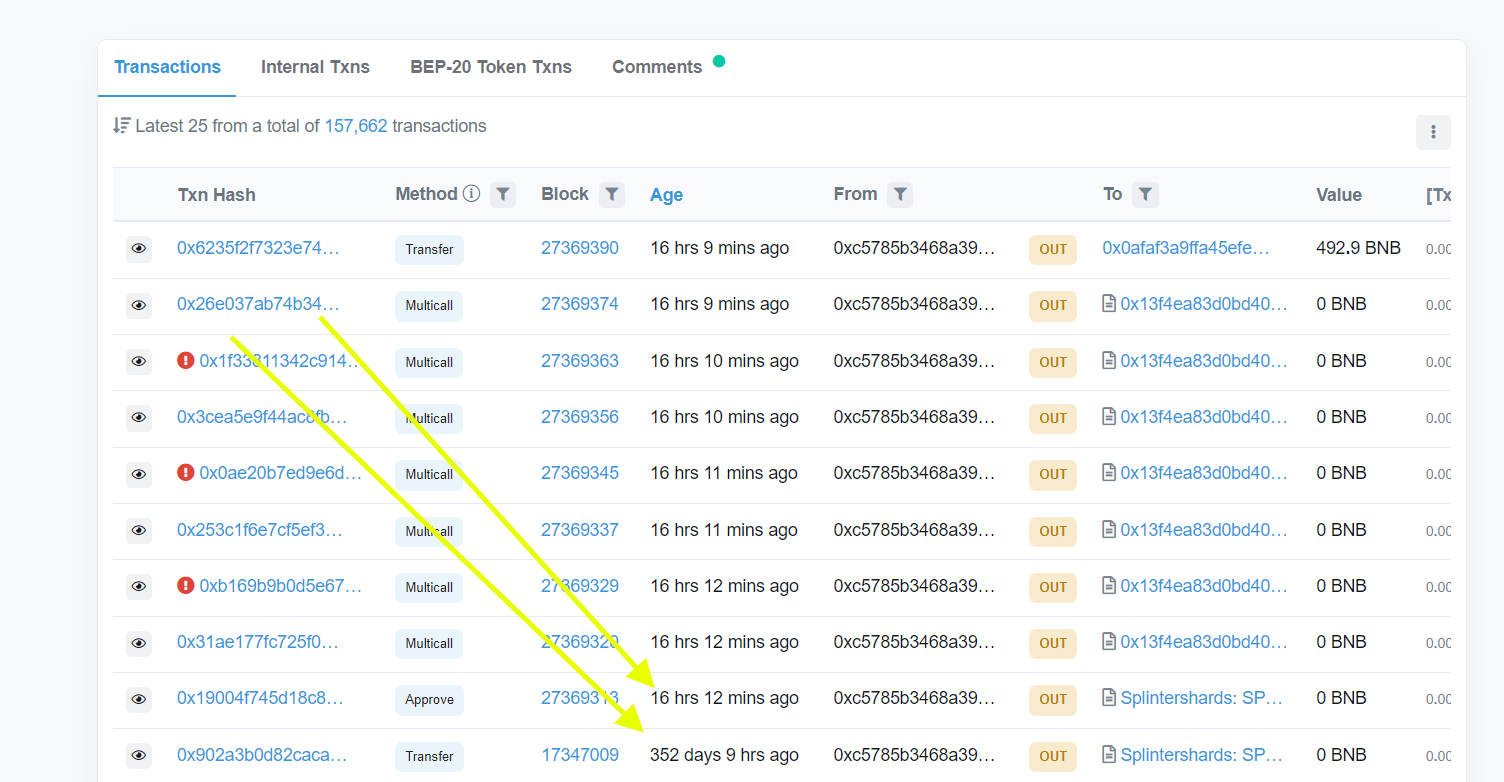1504x782 pixels.
Task: Open block 17347009
Action: coord(580,755)
